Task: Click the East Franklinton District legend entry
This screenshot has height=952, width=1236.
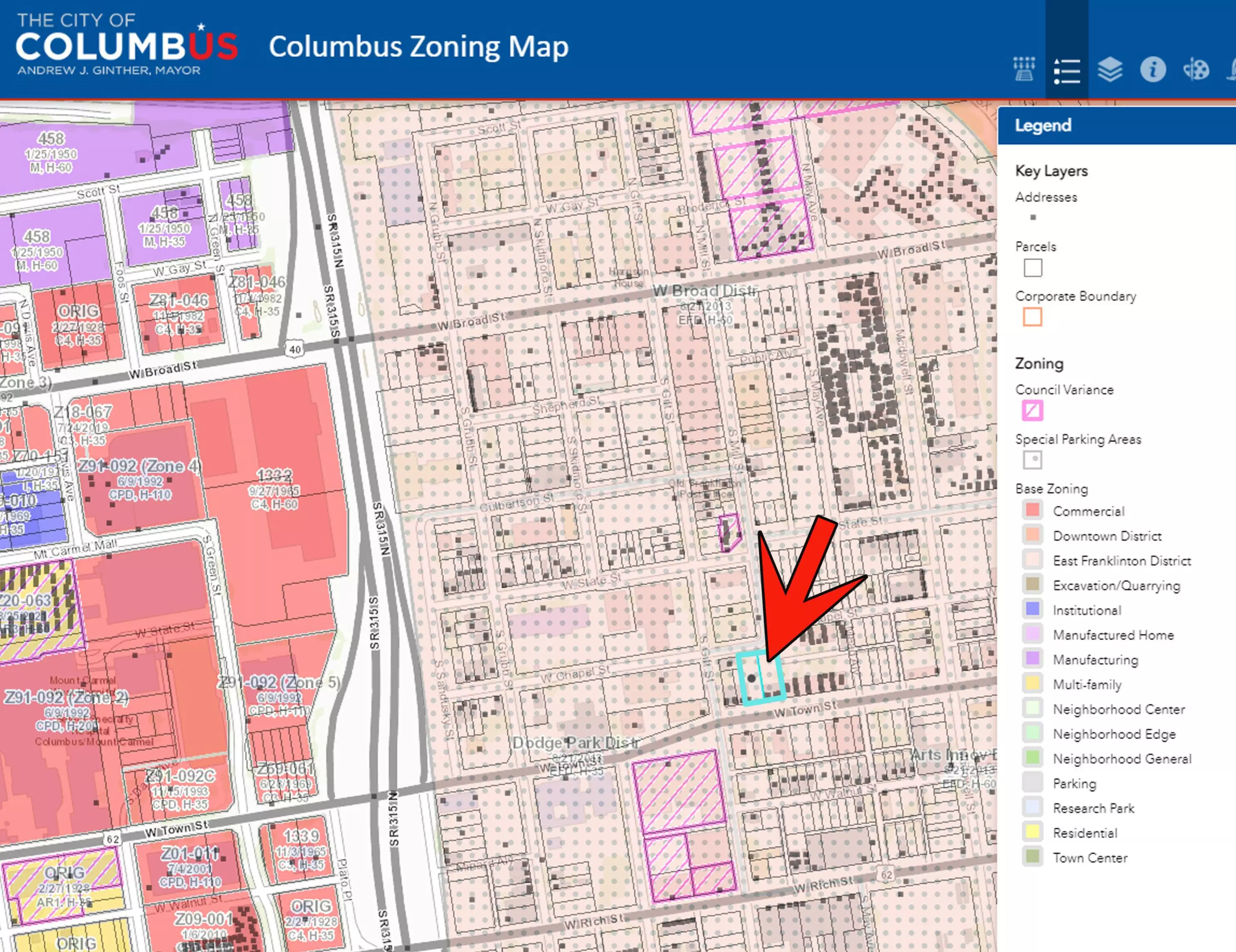Action: tap(1121, 560)
